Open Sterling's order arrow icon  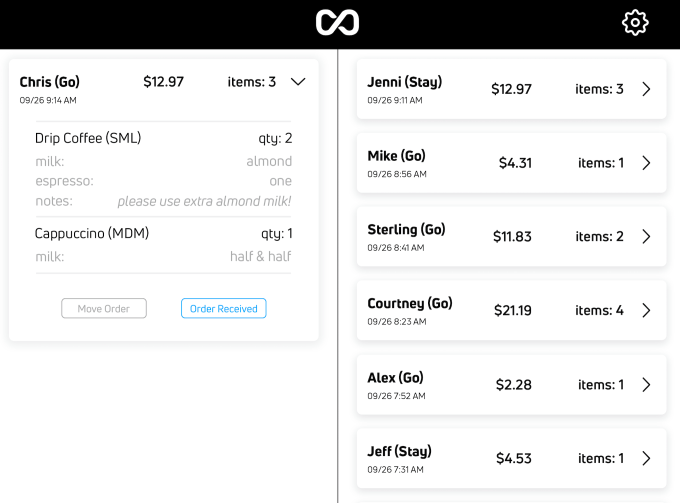click(646, 237)
